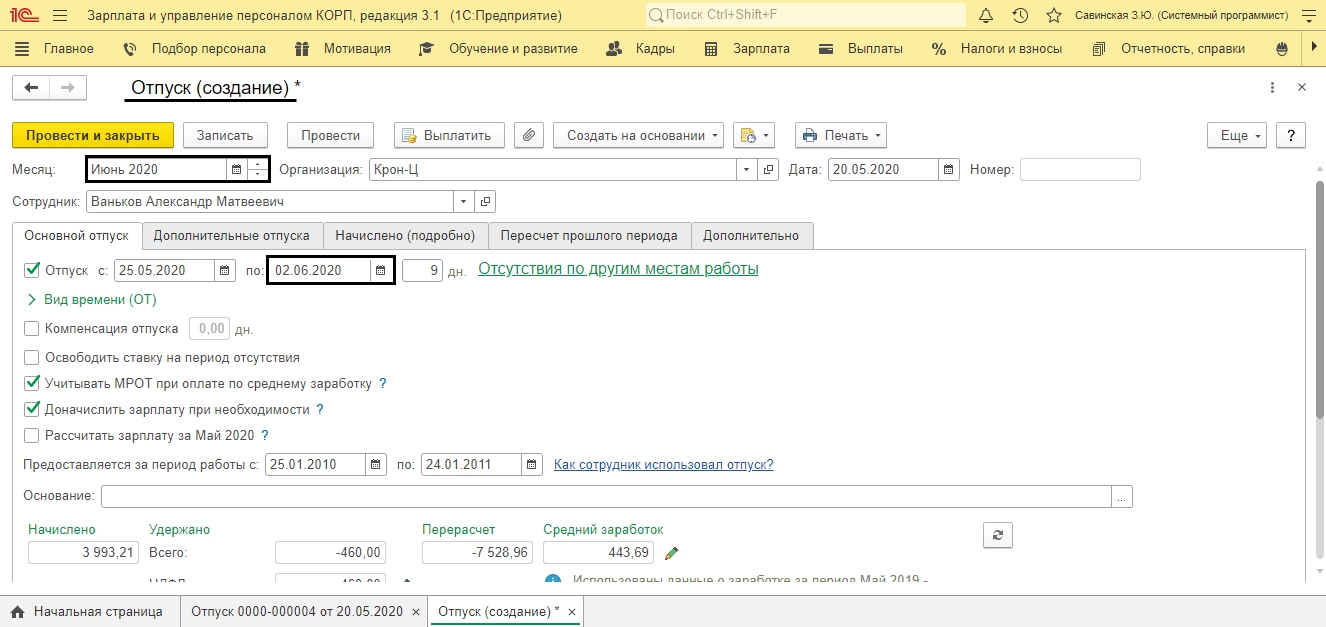The height and width of the screenshot is (627, 1326).
Task: Open the history clock icon
Action: 1020,16
